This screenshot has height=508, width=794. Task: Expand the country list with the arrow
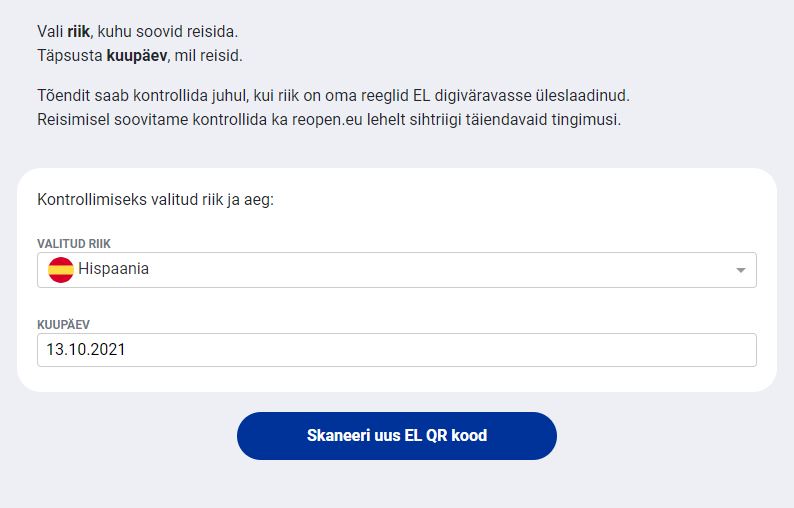click(x=740, y=270)
